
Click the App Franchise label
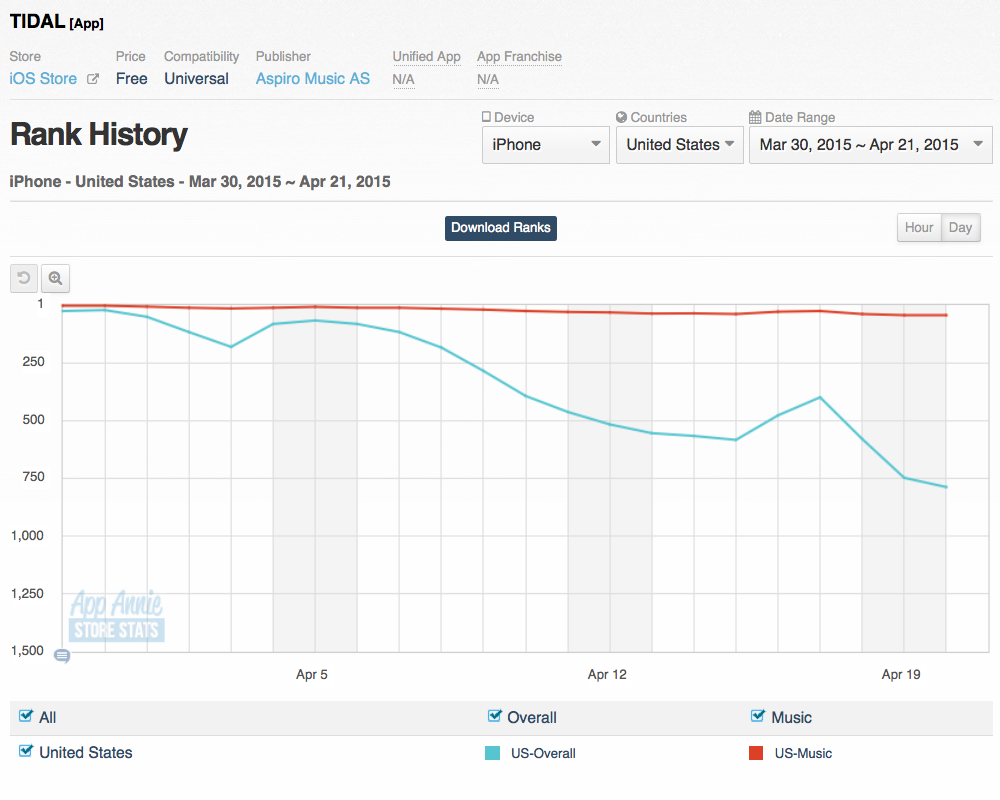pos(519,56)
